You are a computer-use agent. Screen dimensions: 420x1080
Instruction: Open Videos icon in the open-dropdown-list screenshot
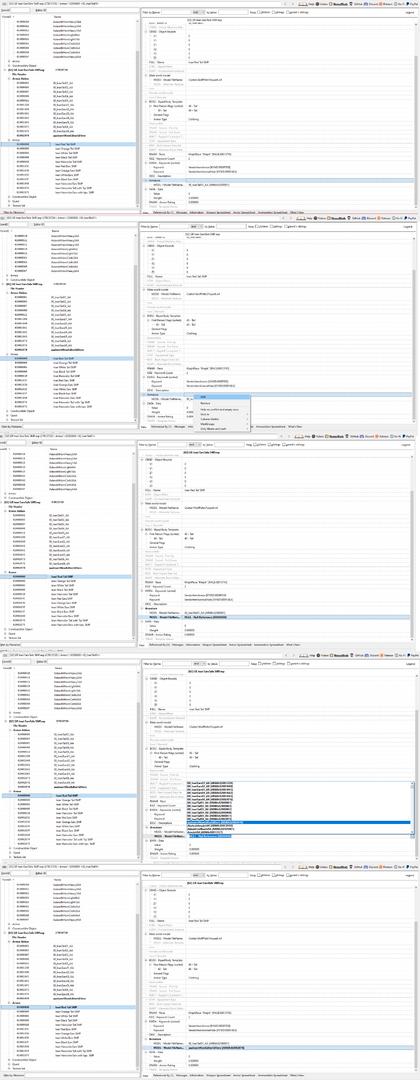point(322,655)
